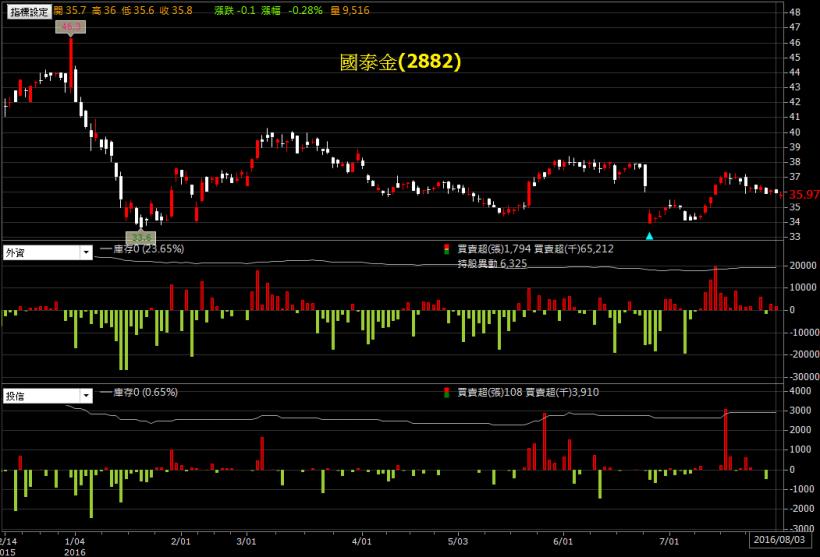Select the 外資 combo box field
820x557 pixels.
(x=48, y=253)
